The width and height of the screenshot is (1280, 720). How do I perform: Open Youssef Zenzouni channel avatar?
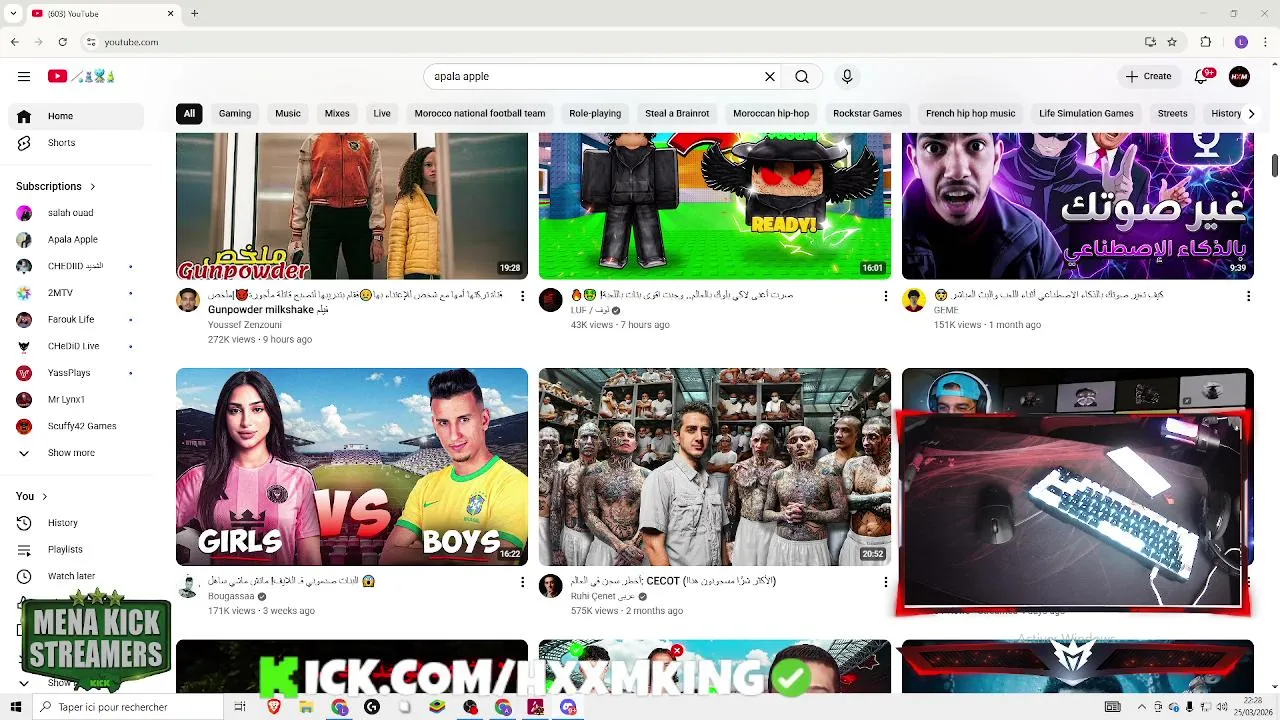point(188,300)
